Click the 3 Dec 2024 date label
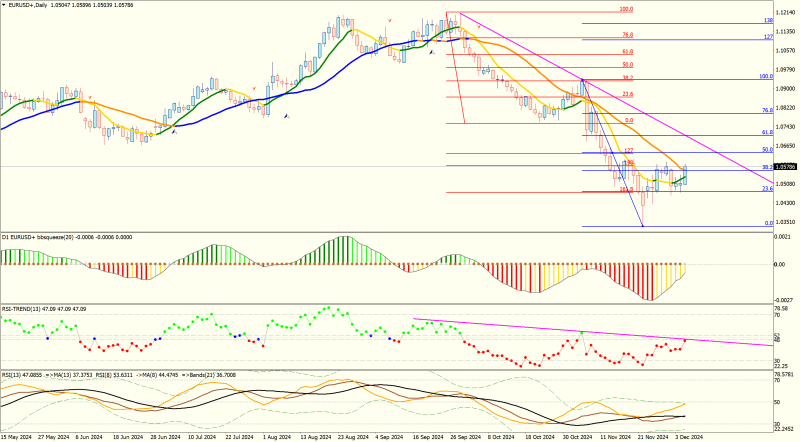Image resolution: width=800 pixels, height=442 pixels. click(x=689, y=437)
